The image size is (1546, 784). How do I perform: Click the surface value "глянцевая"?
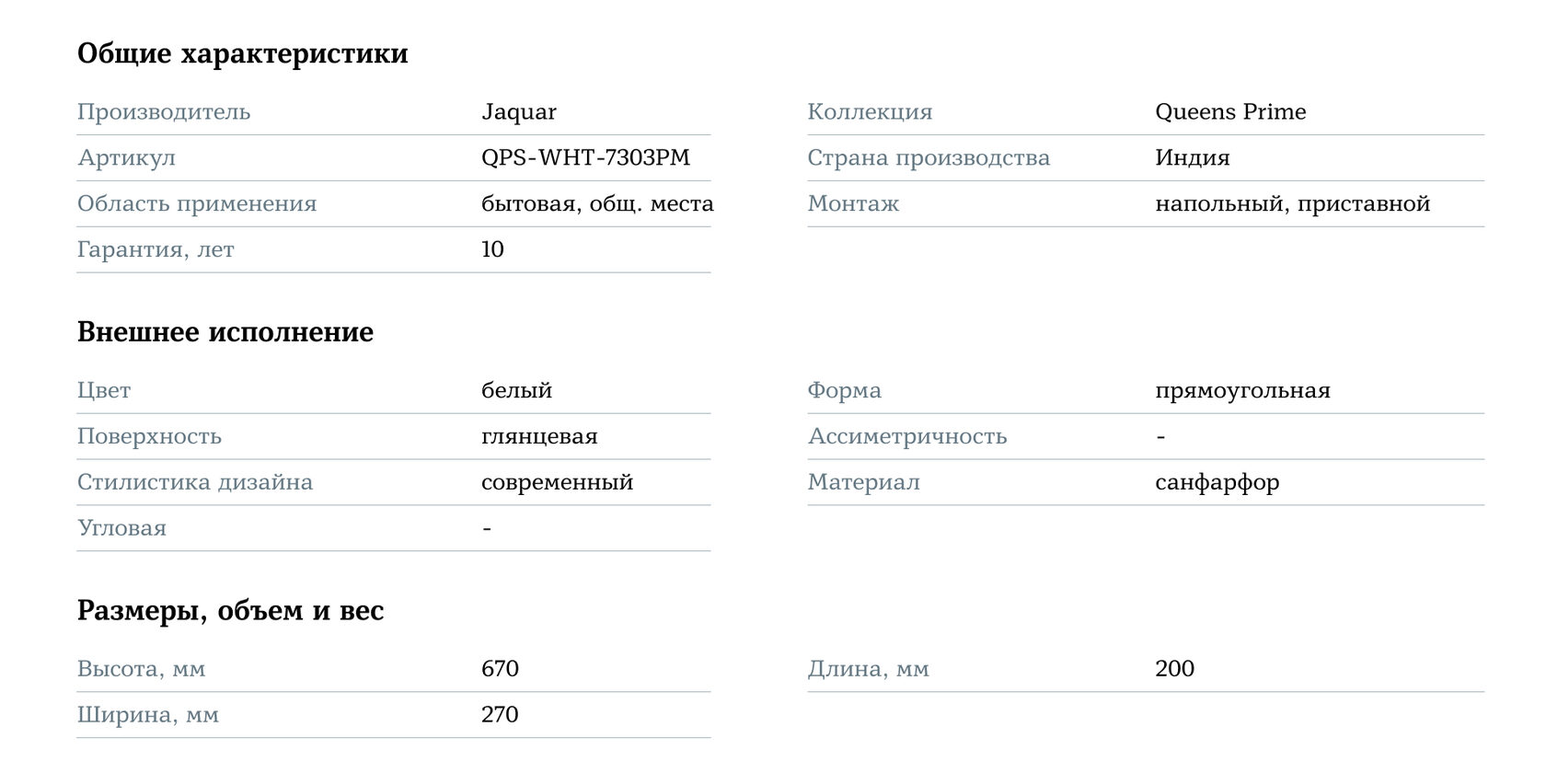pyautogui.click(x=539, y=437)
